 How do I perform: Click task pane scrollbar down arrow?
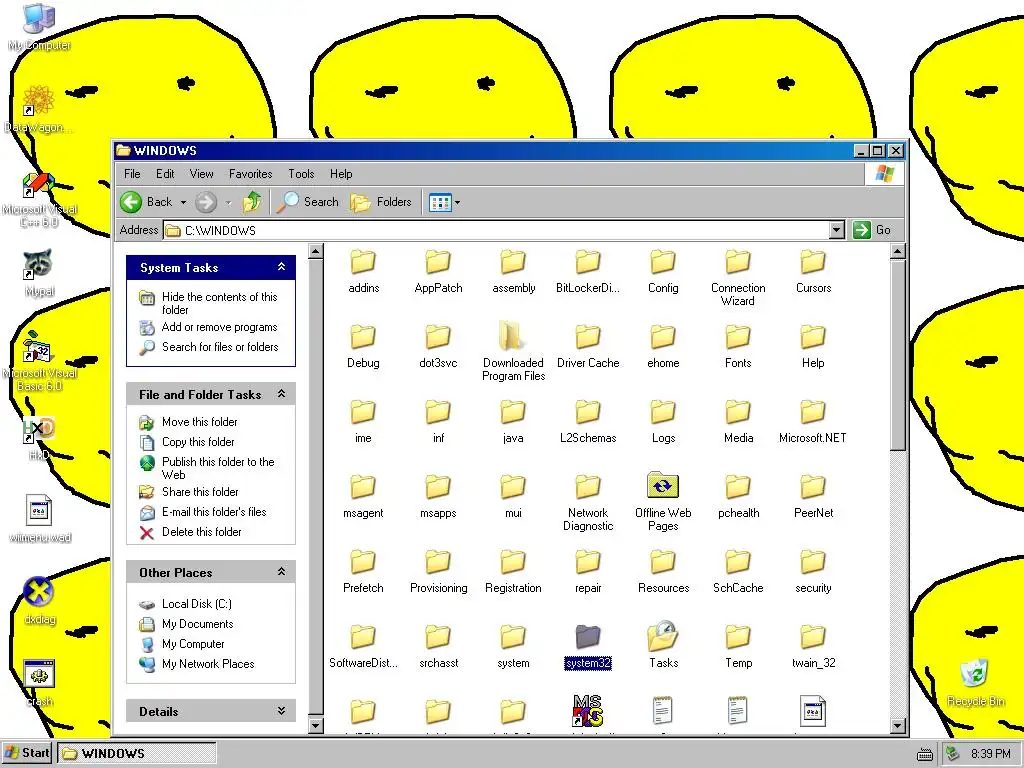pyautogui.click(x=315, y=726)
